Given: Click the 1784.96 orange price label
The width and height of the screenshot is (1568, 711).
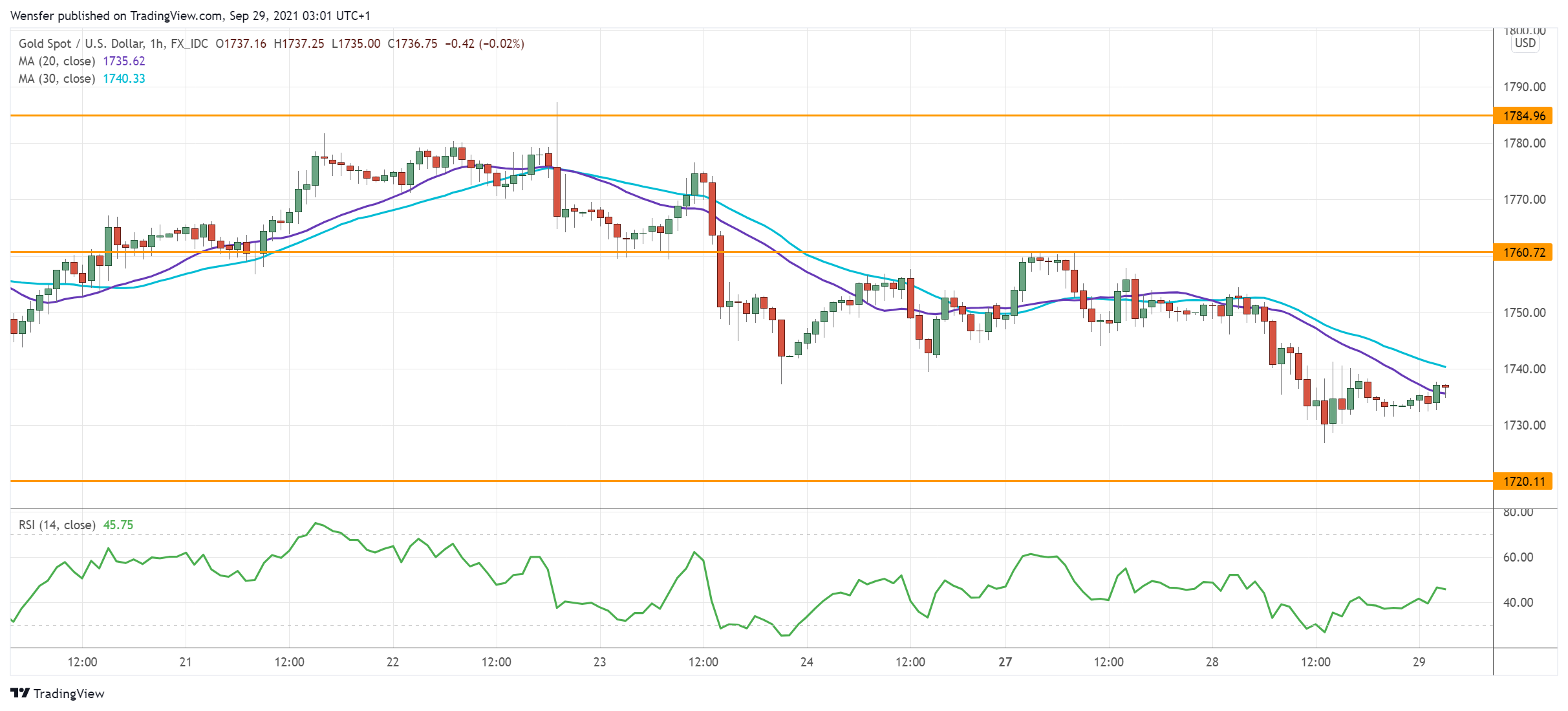Looking at the screenshot, I should coord(1523,116).
